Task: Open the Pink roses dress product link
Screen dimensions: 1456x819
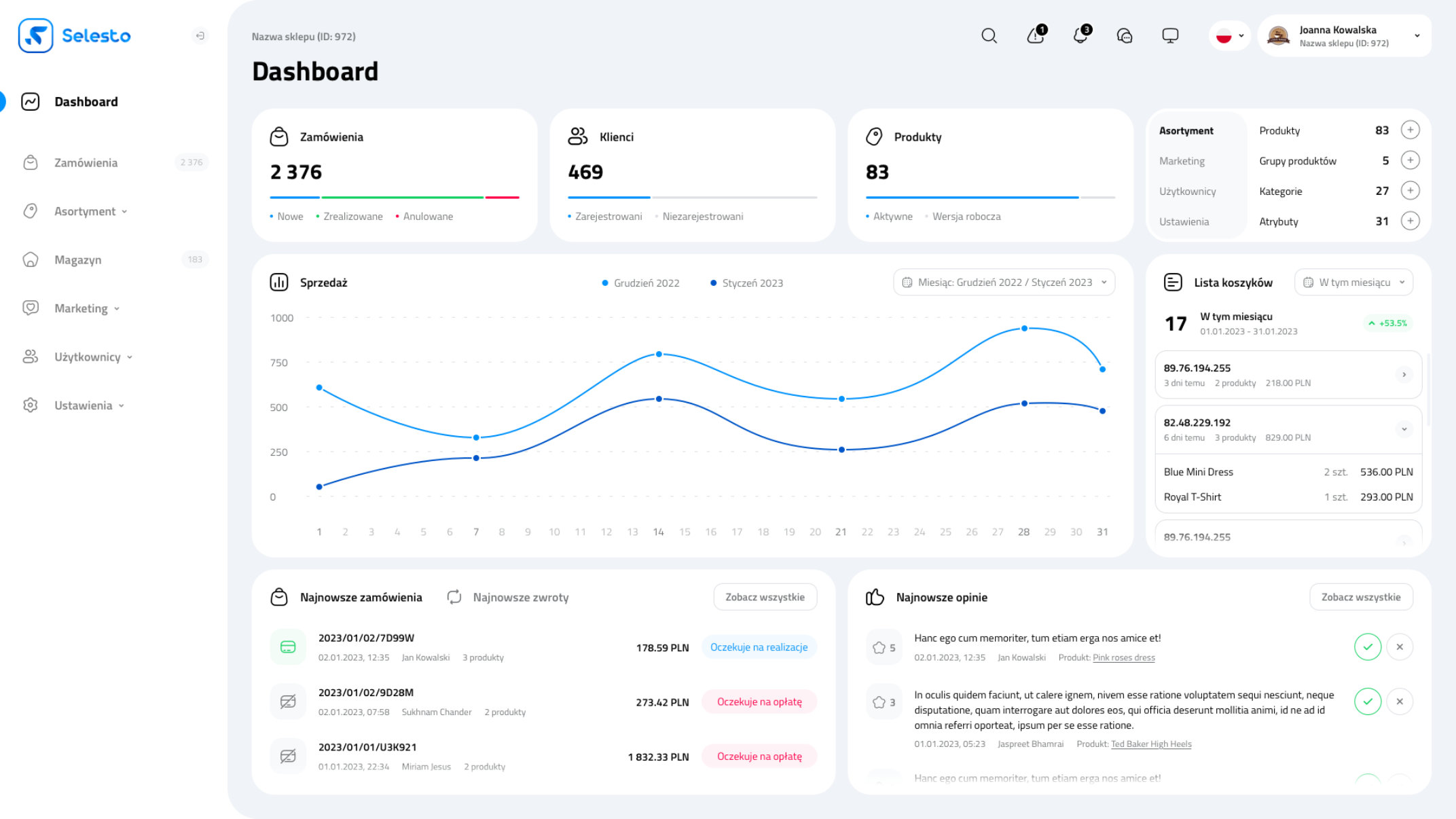Action: point(1123,657)
